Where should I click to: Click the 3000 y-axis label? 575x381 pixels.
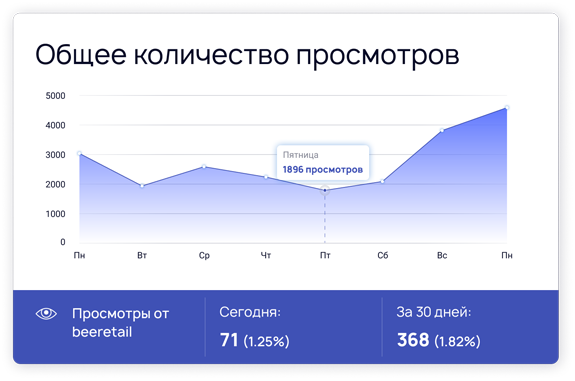55,155
